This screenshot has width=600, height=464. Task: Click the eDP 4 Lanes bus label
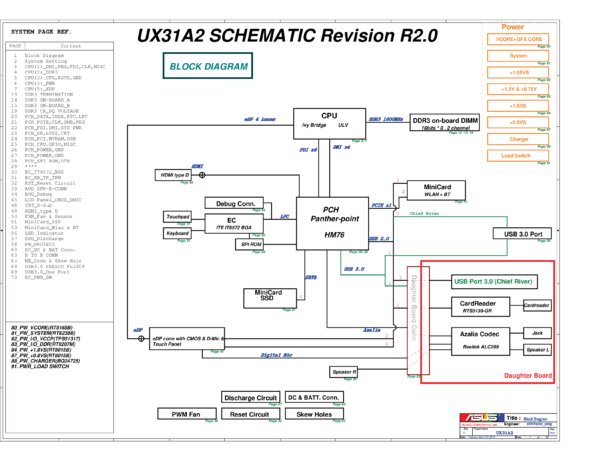point(260,119)
